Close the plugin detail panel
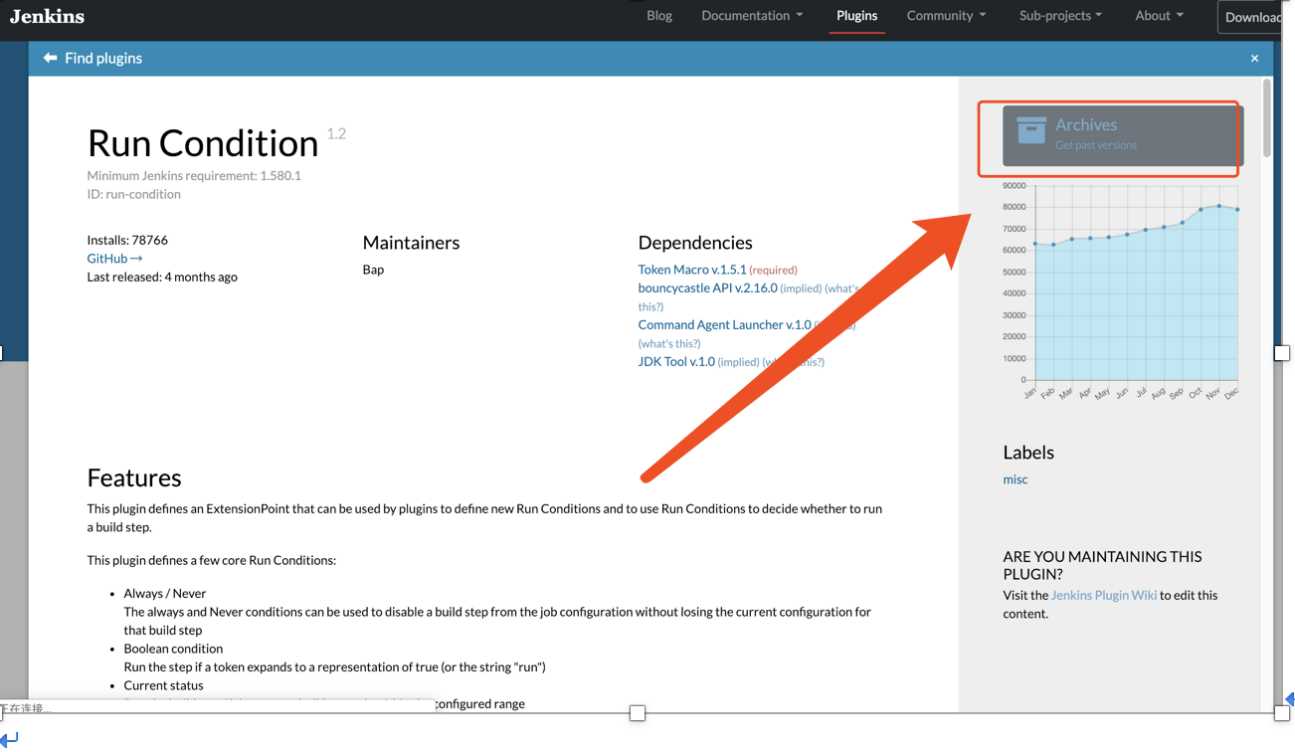 [x=1254, y=59]
